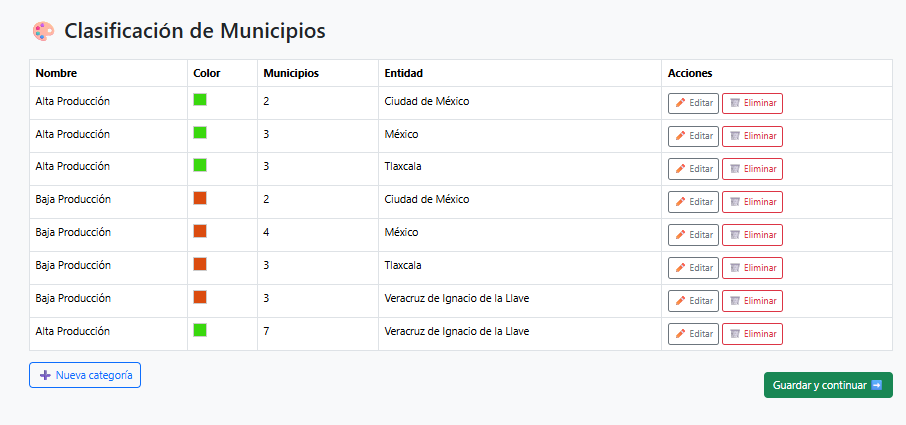The height and width of the screenshot is (425, 906).
Task: Click pencil icon for Alta Producción Ciudad de México
Action: [681, 103]
